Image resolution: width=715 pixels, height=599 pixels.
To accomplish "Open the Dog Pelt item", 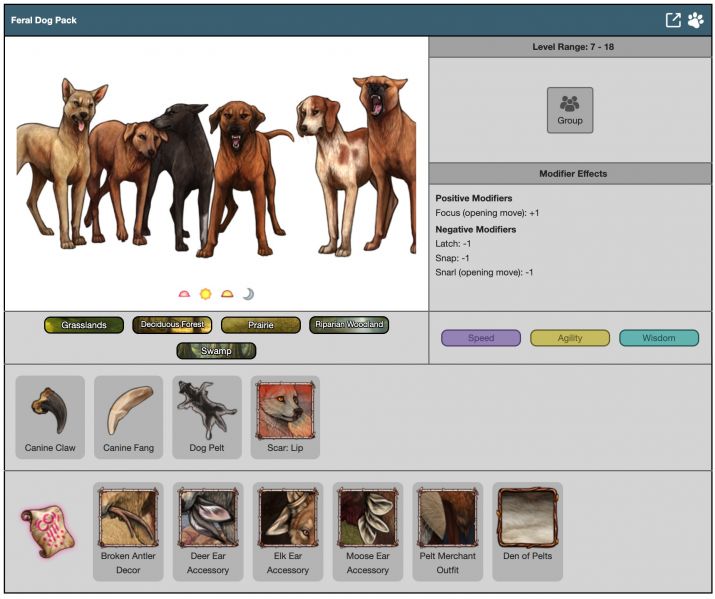I will [x=207, y=417].
